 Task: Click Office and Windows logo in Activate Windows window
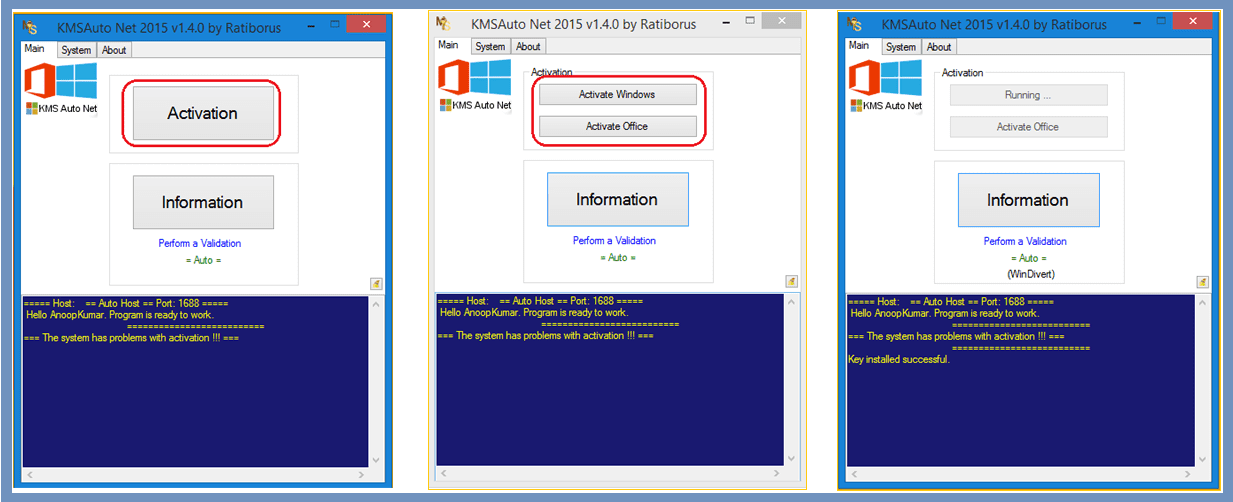pos(475,77)
